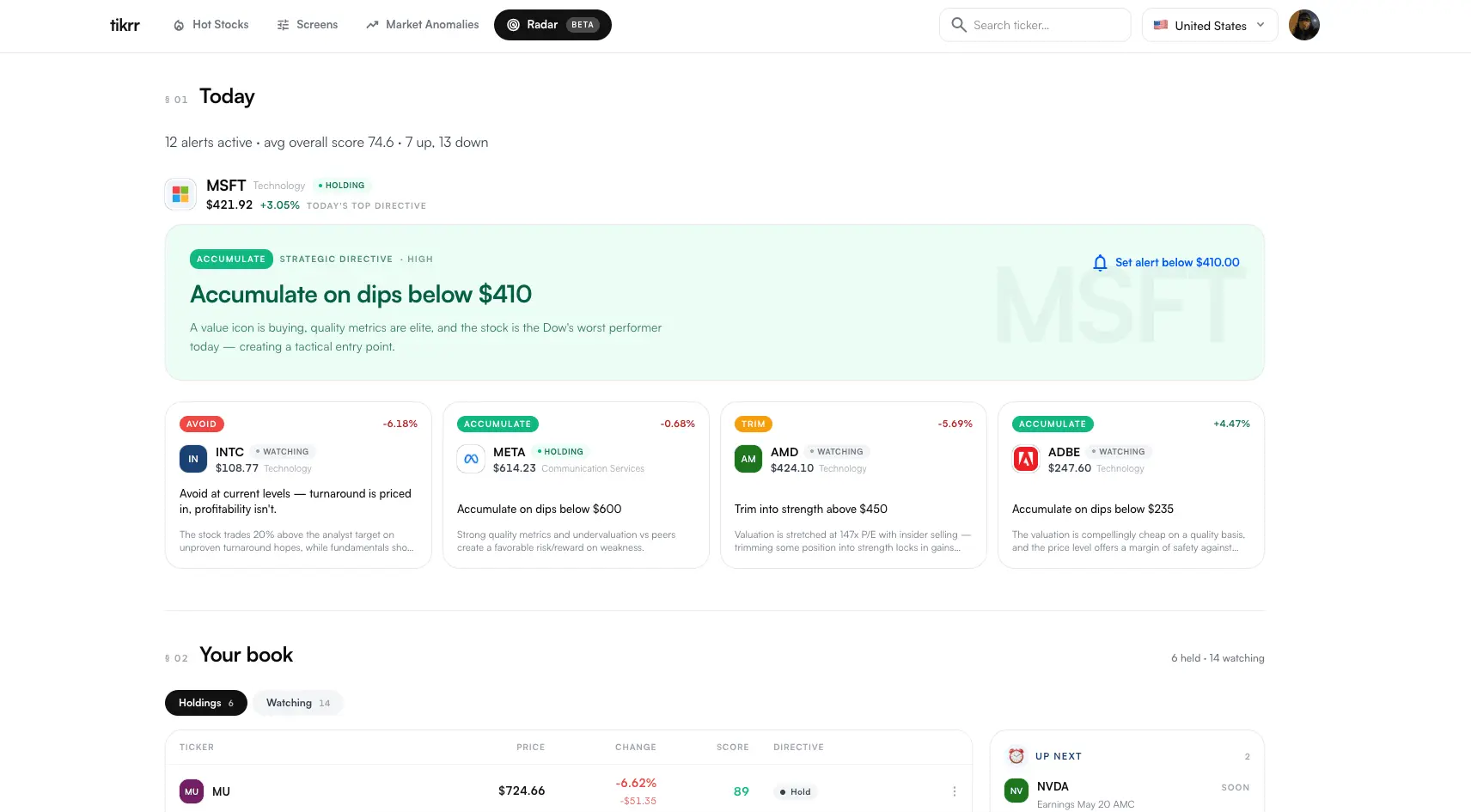The image size is (1471, 812).
Task: Switch to the Holdings tab
Action: point(206,703)
